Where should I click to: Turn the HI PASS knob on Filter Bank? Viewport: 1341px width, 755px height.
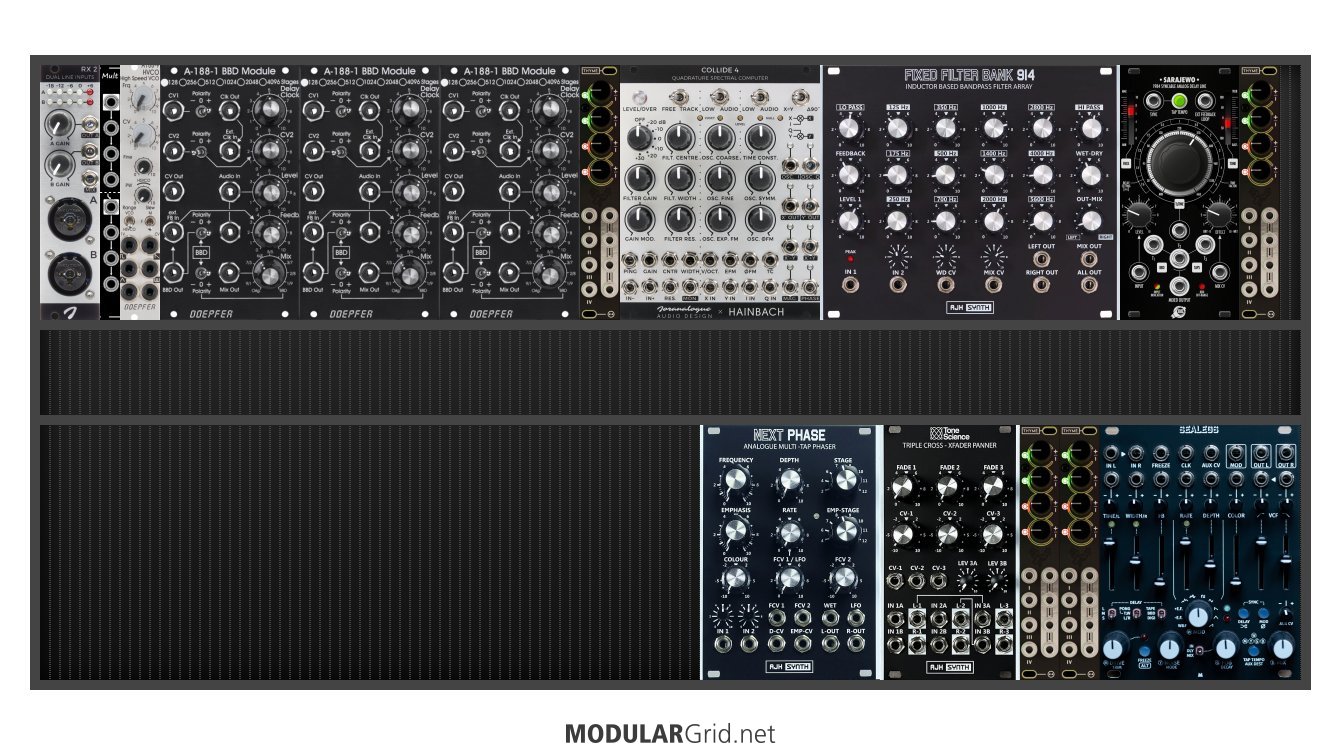coord(1090,127)
